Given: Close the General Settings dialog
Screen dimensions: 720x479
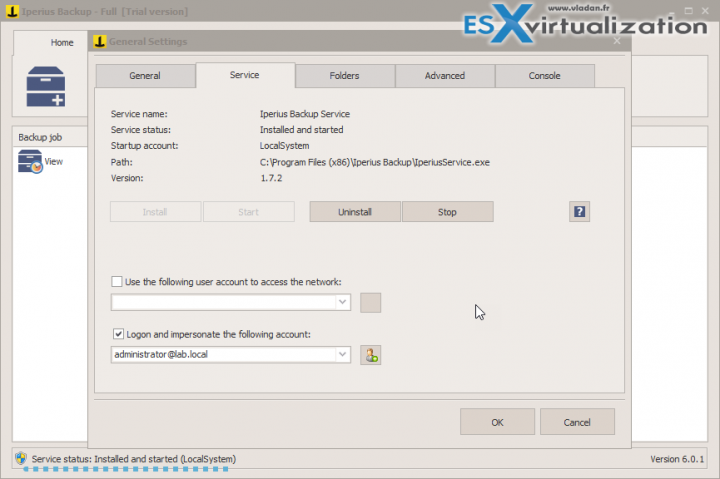Looking at the screenshot, I should [617, 41].
